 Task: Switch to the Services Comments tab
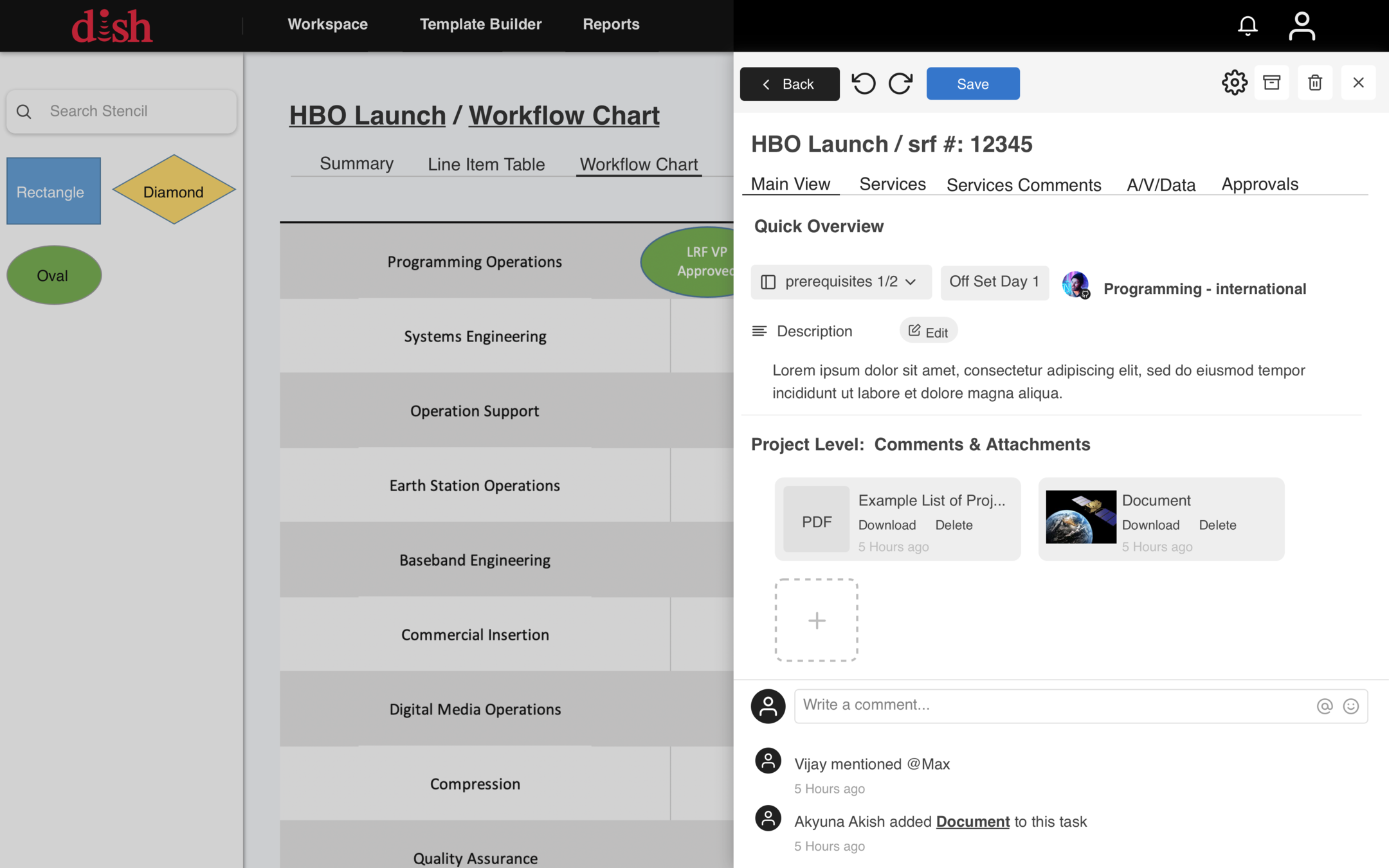click(x=1024, y=185)
